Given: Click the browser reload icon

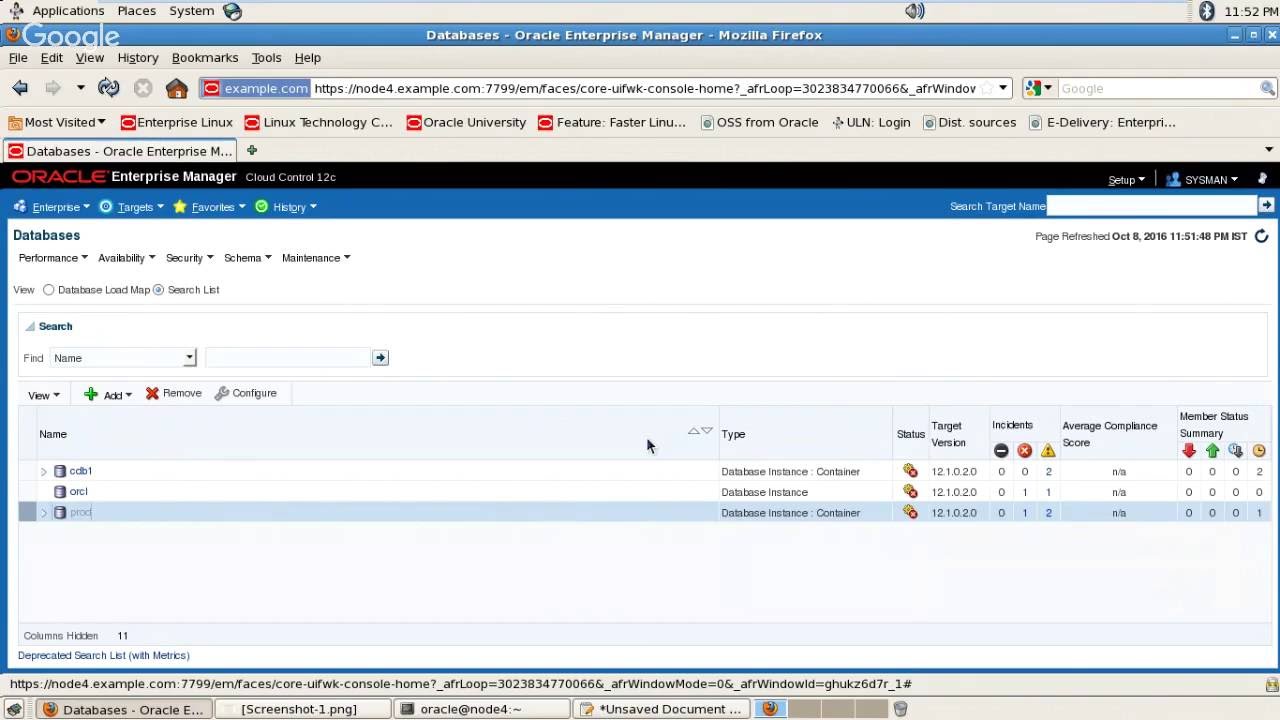Looking at the screenshot, I should click(108, 88).
